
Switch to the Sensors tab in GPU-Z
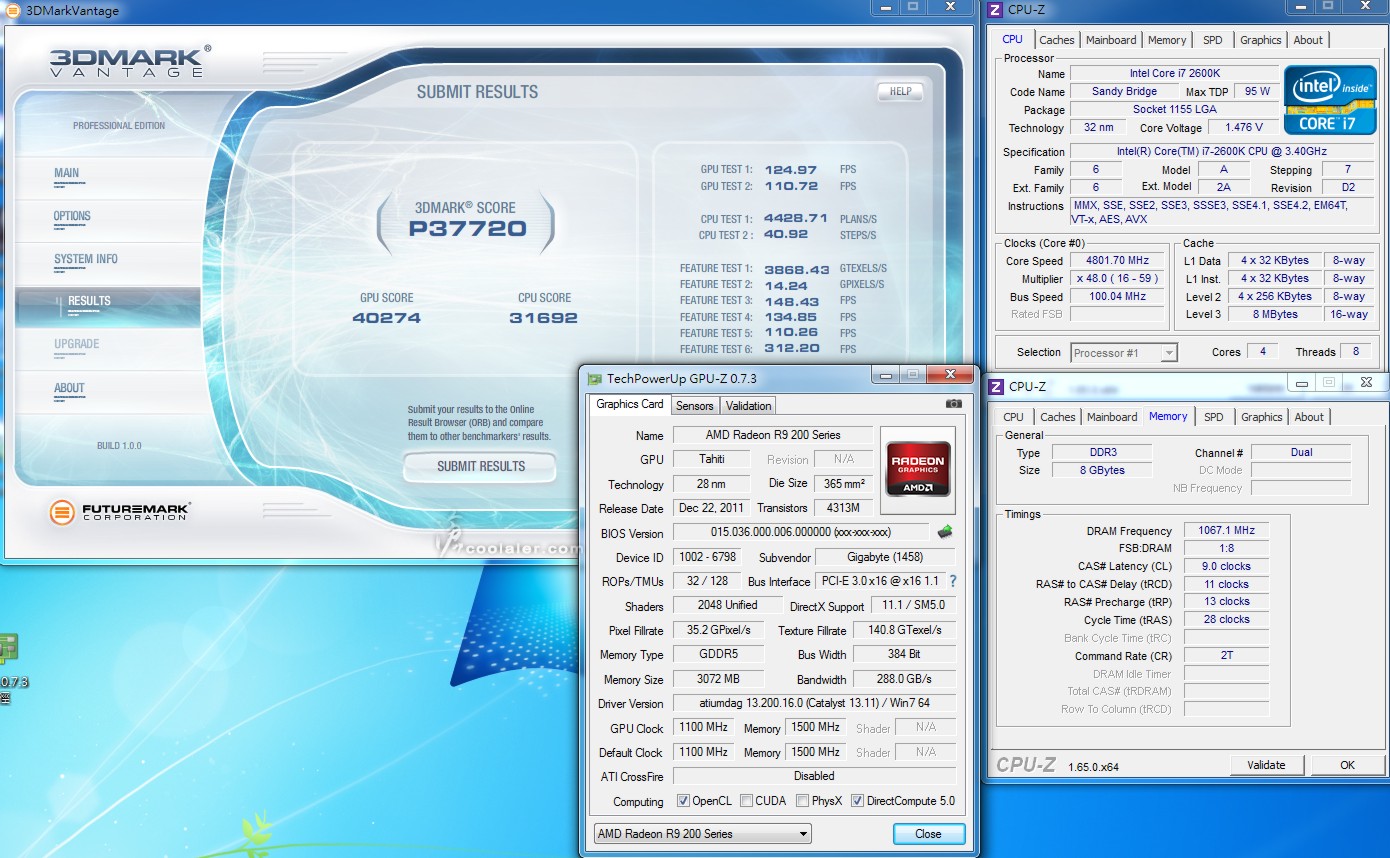point(694,405)
